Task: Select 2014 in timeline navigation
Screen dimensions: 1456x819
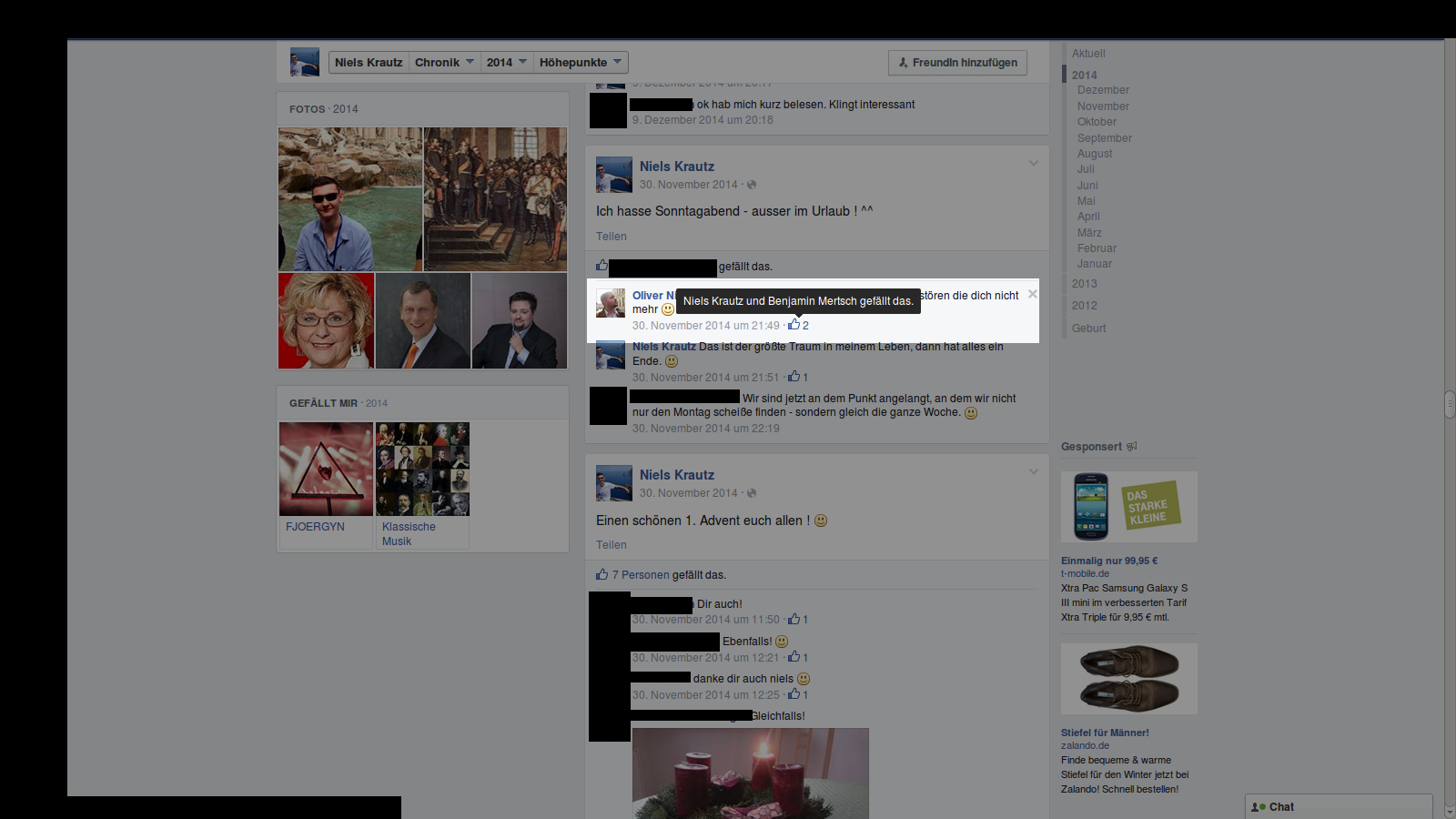Action: 1085,76
